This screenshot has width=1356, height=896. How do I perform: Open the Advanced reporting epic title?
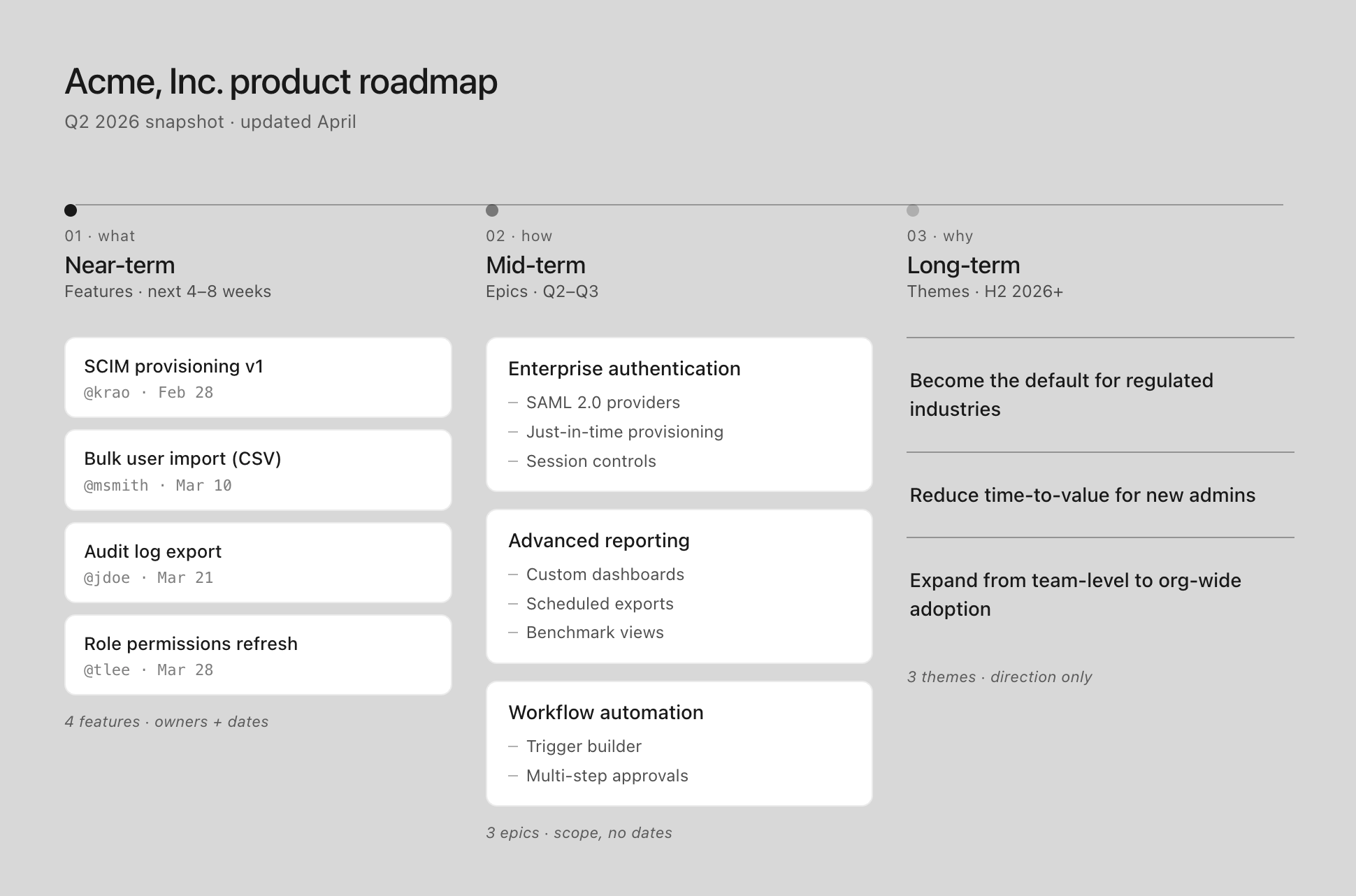tap(599, 540)
